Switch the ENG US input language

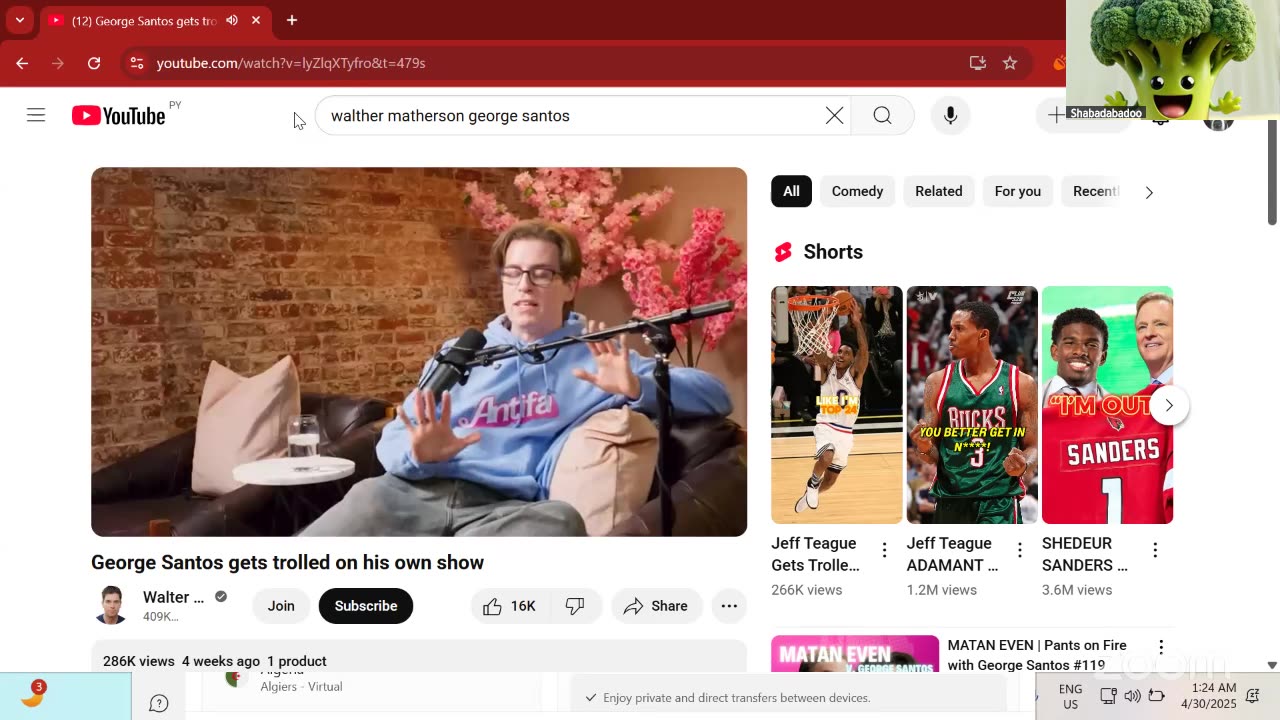(1070, 696)
